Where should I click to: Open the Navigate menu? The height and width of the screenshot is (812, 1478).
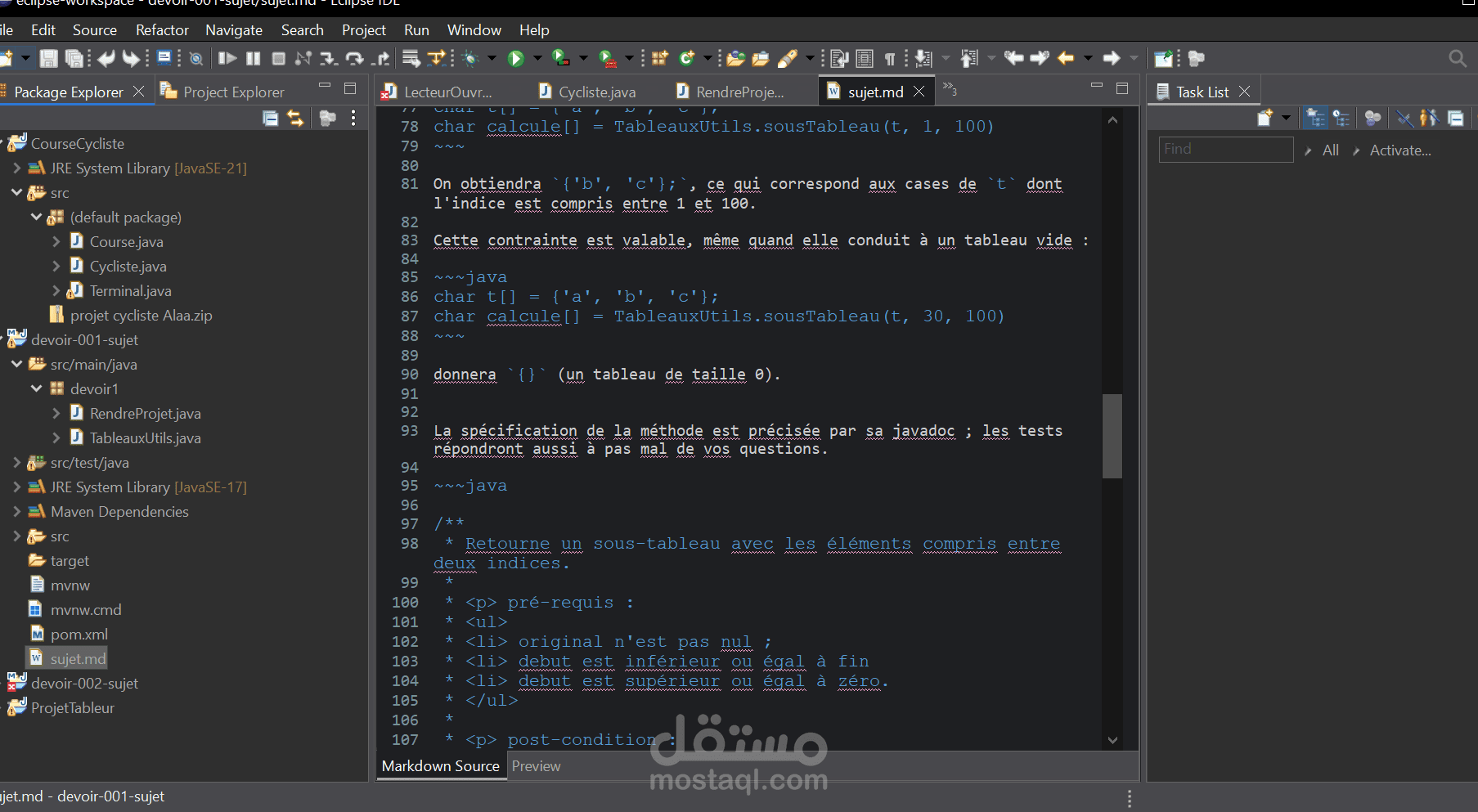tap(234, 30)
